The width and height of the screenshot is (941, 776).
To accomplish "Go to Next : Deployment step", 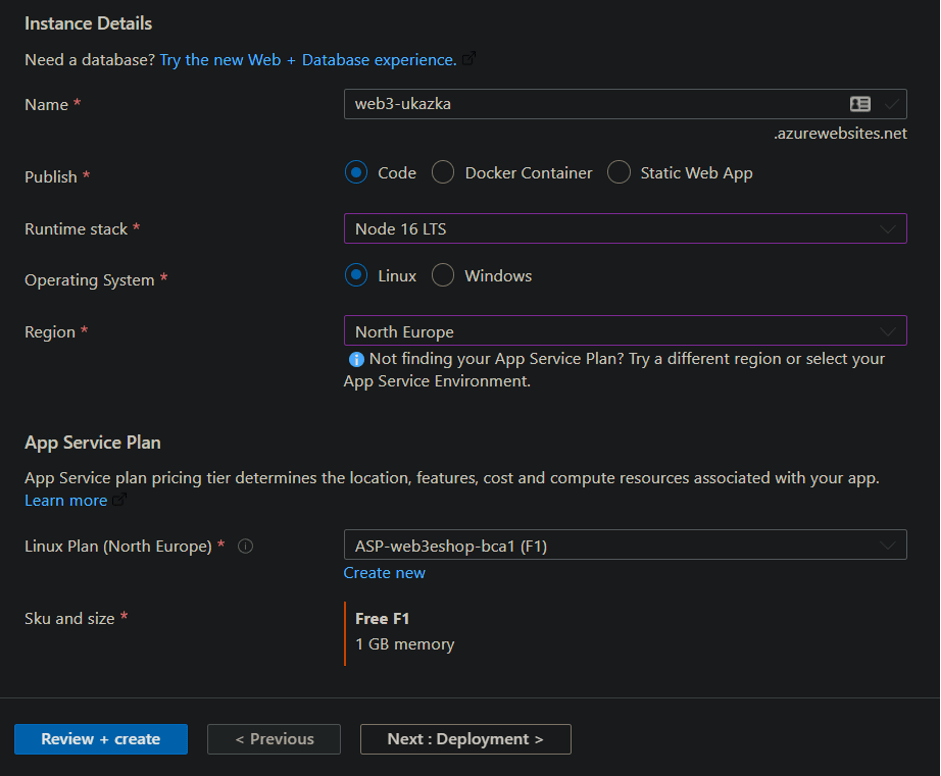I will pyautogui.click(x=465, y=739).
